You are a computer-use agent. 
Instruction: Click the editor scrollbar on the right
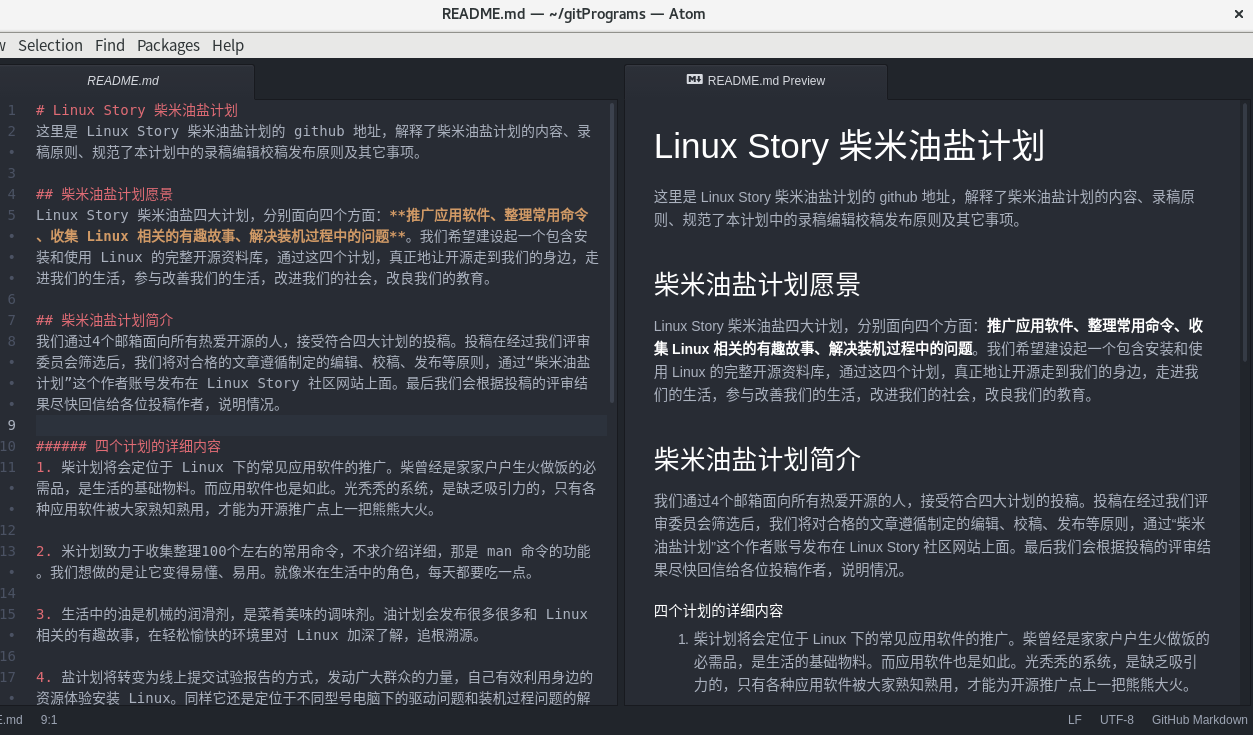tap(611, 250)
